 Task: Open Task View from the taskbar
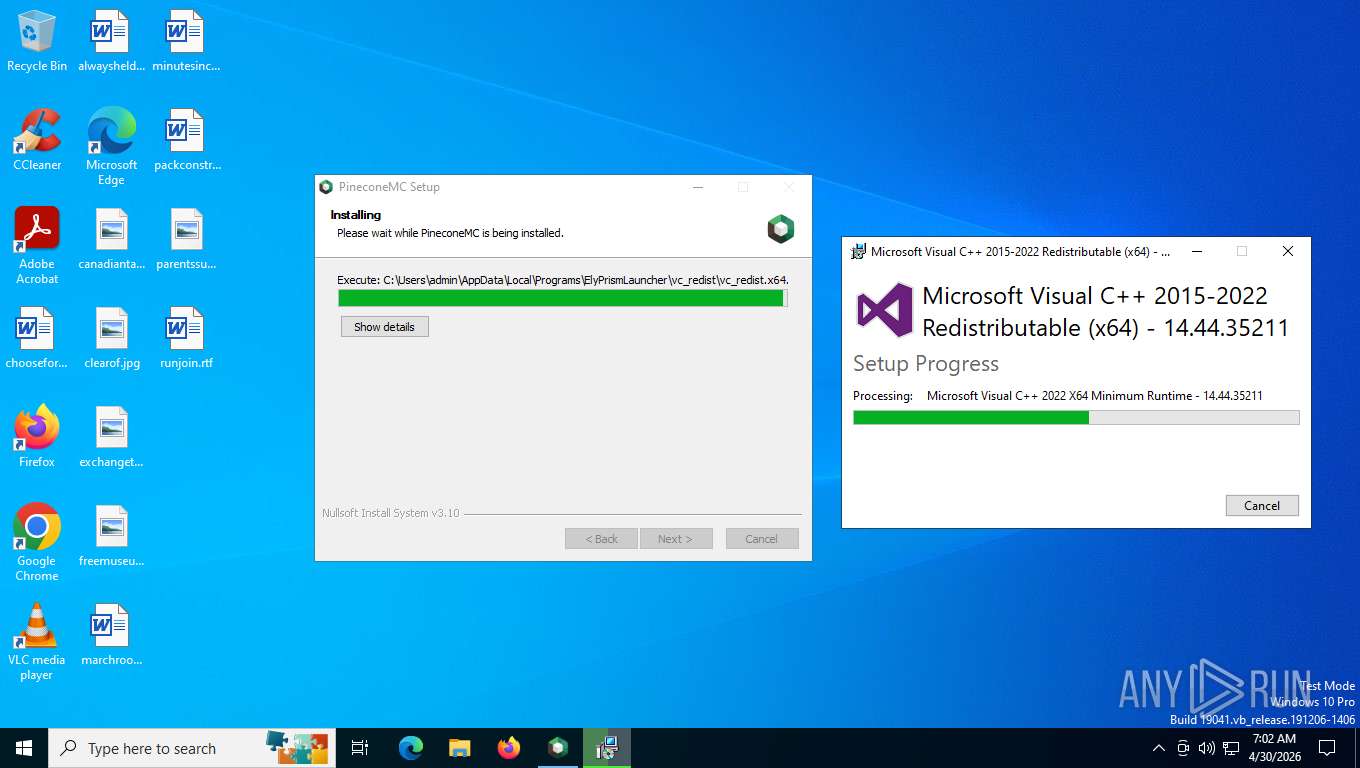coord(360,748)
